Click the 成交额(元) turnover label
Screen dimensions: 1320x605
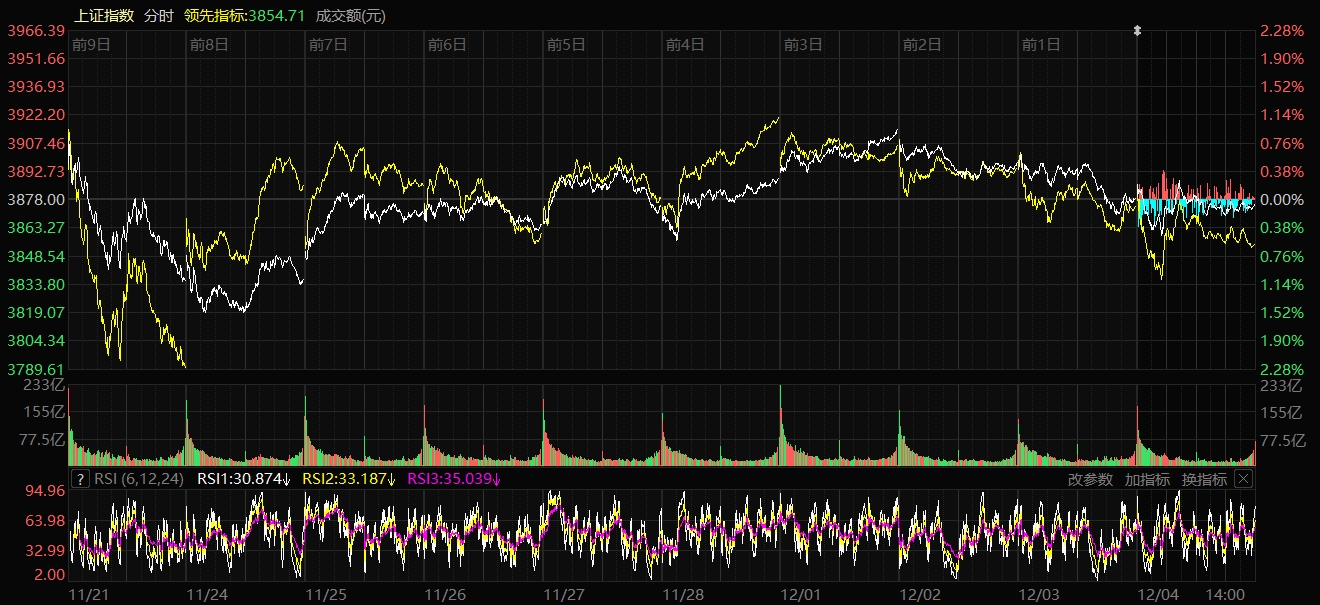click(351, 15)
